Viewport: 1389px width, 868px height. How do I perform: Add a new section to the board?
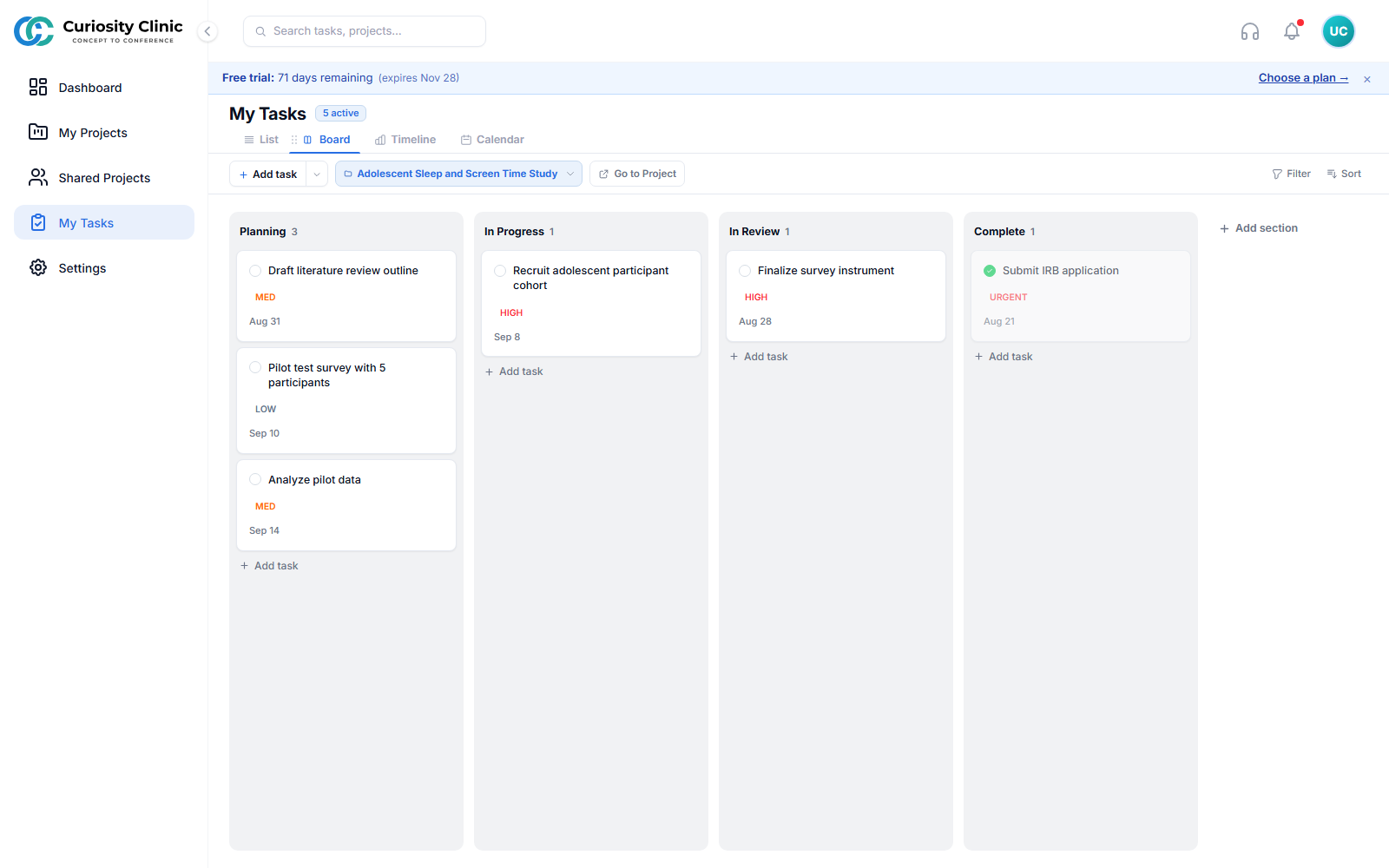tap(1259, 228)
